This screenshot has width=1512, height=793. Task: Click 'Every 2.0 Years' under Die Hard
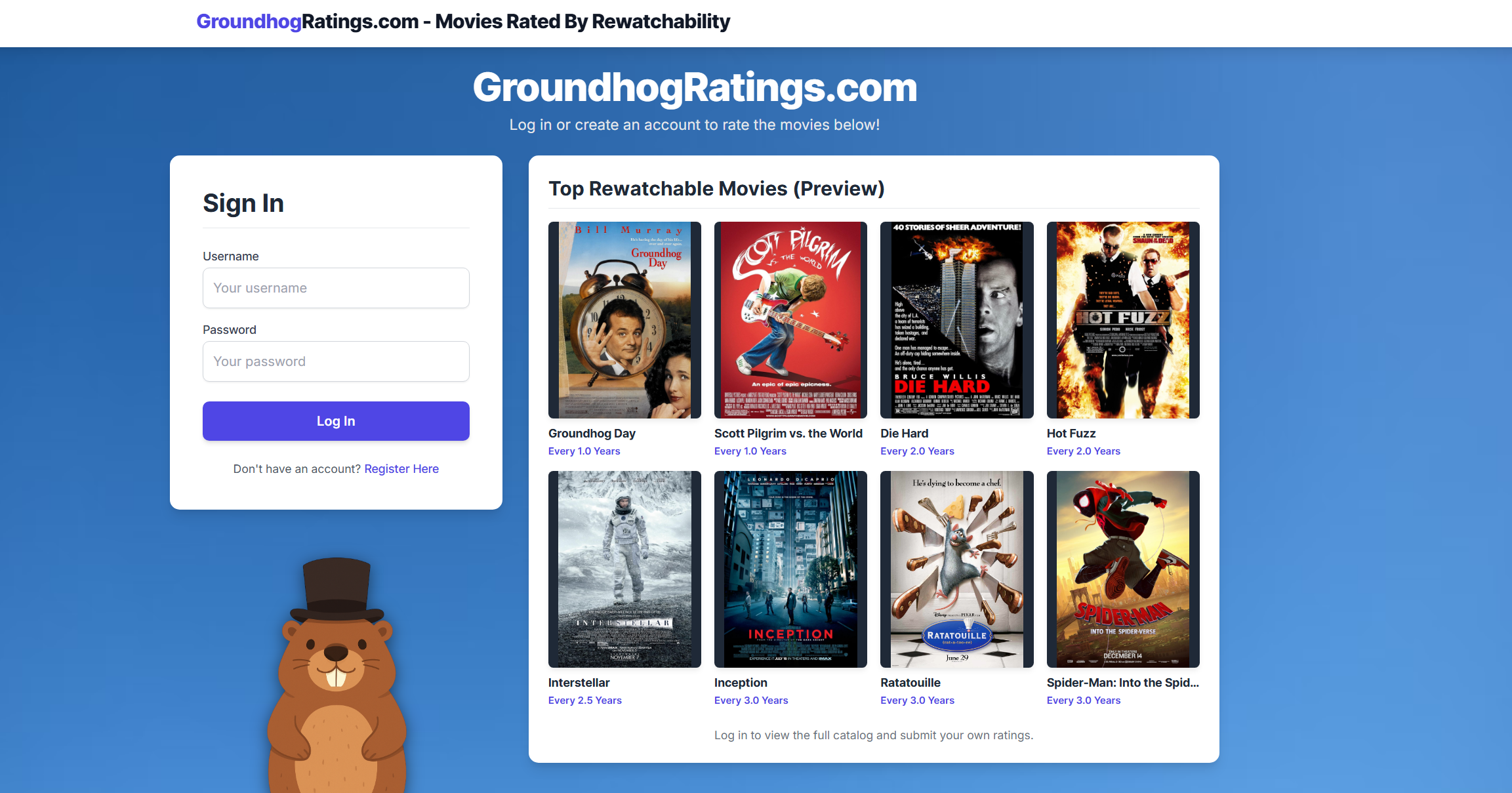tap(918, 451)
